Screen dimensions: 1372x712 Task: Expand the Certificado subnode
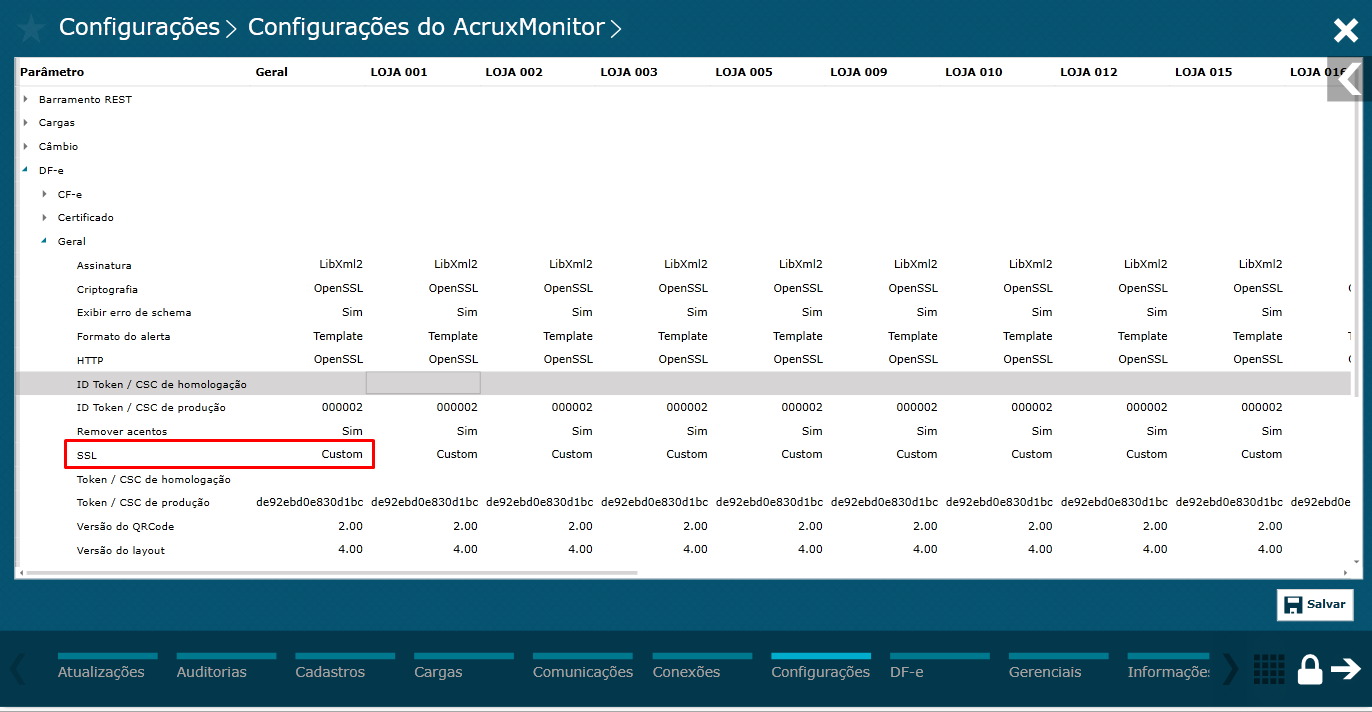pos(45,218)
